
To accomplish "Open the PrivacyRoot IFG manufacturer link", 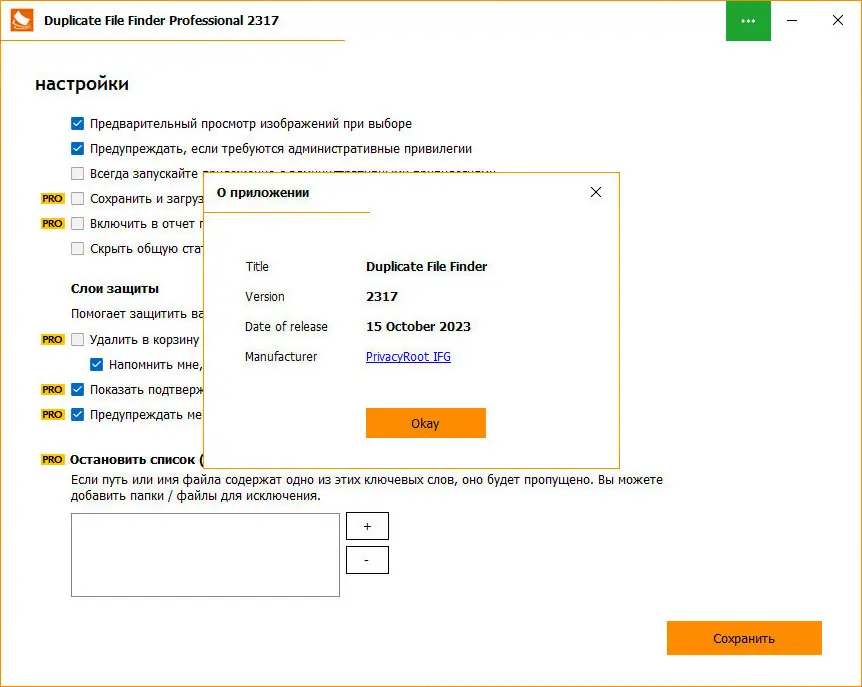I will point(408,357).
